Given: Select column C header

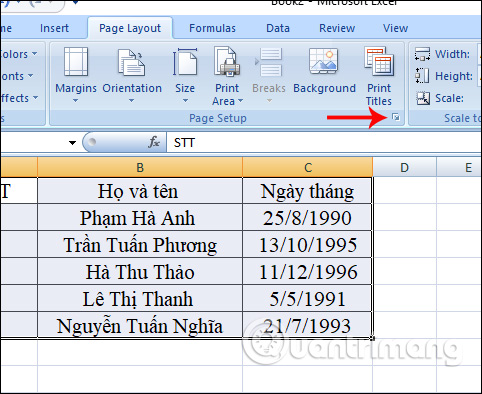Looking at the screenshot, I should [x=308, y=167].
